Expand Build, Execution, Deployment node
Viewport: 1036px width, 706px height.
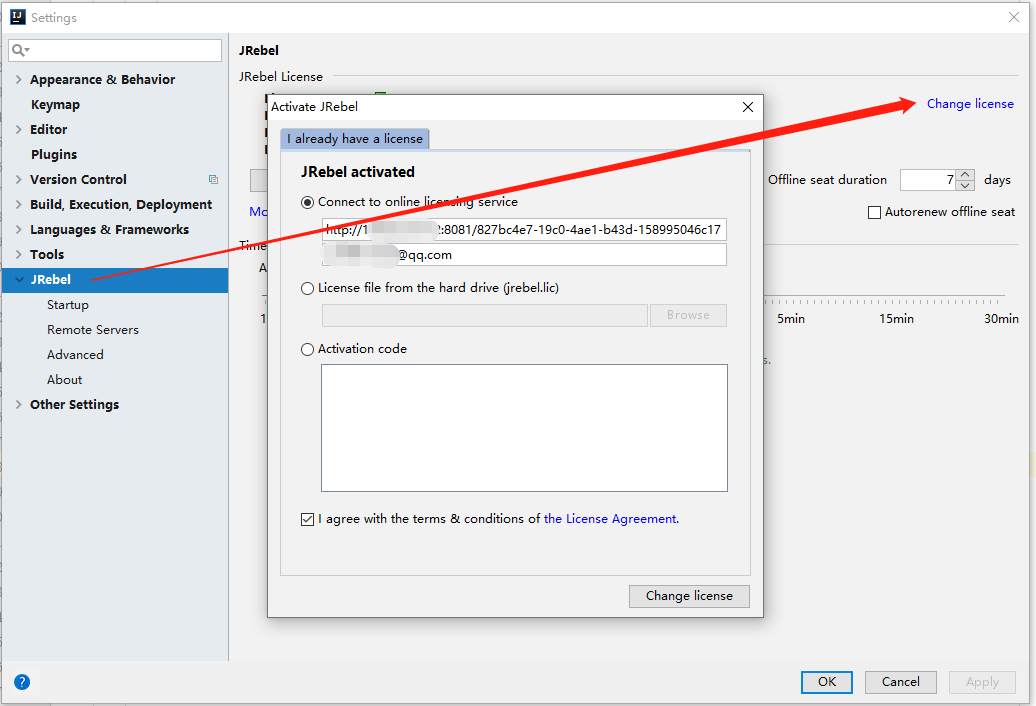click(18, 205)
